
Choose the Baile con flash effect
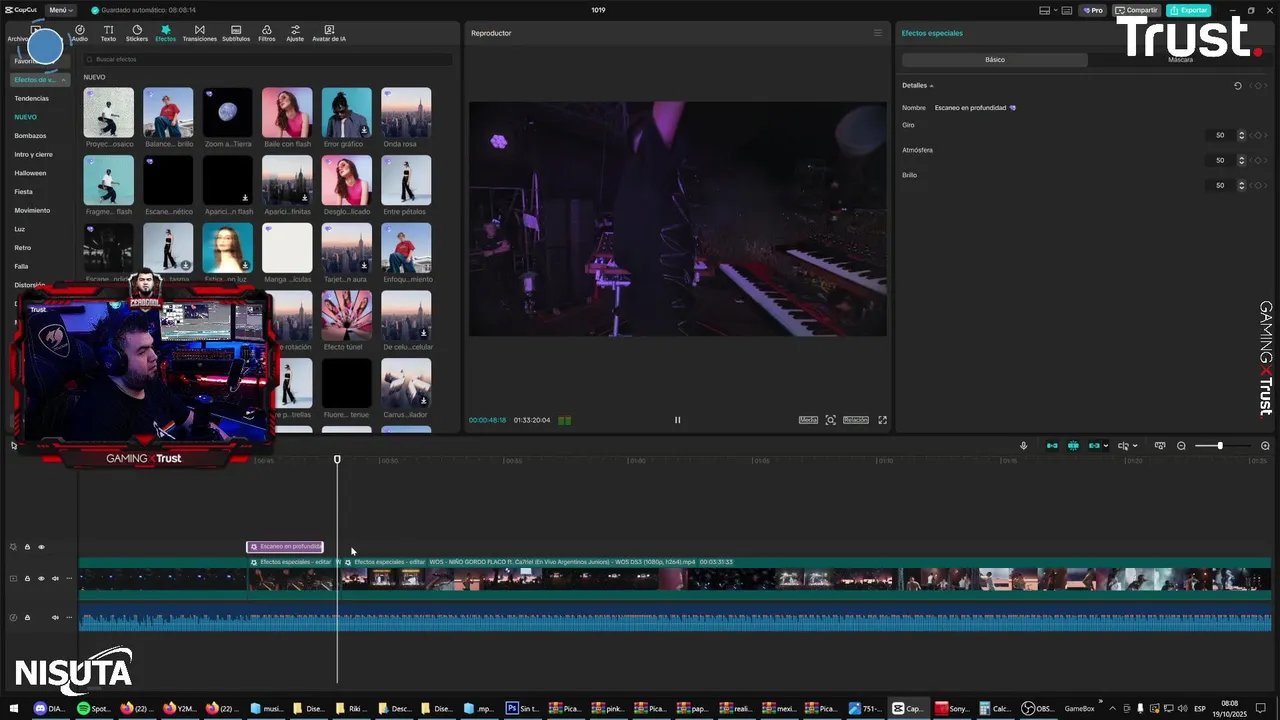(287, 113)
